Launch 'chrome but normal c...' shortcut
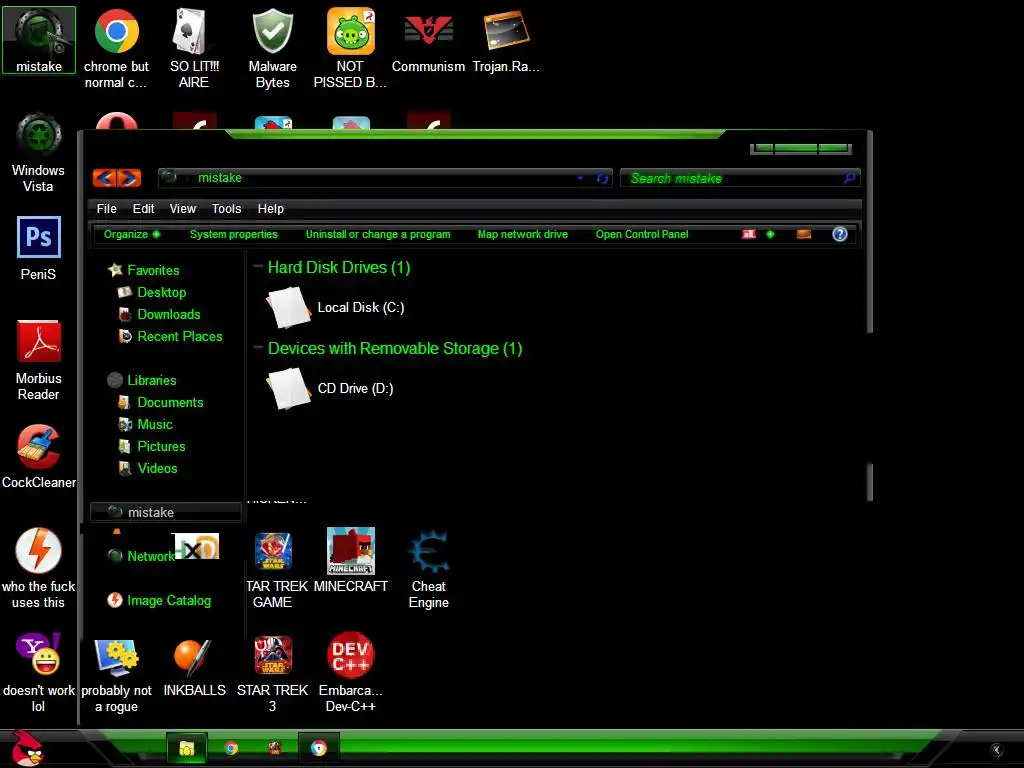 coord(116,48)
